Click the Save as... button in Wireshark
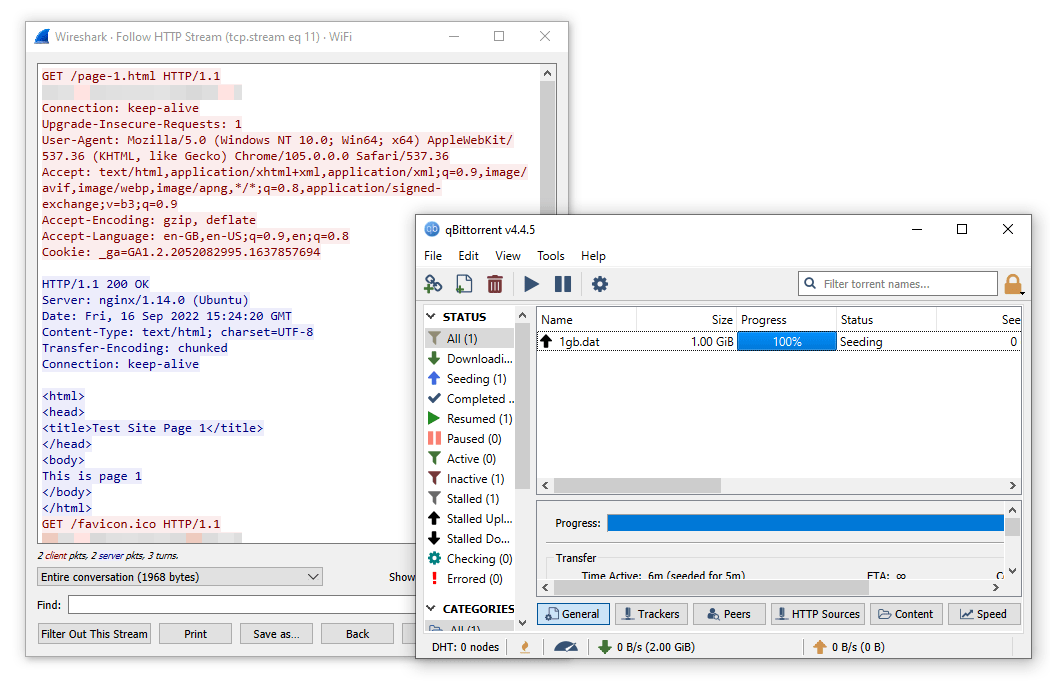 (277, 634)
